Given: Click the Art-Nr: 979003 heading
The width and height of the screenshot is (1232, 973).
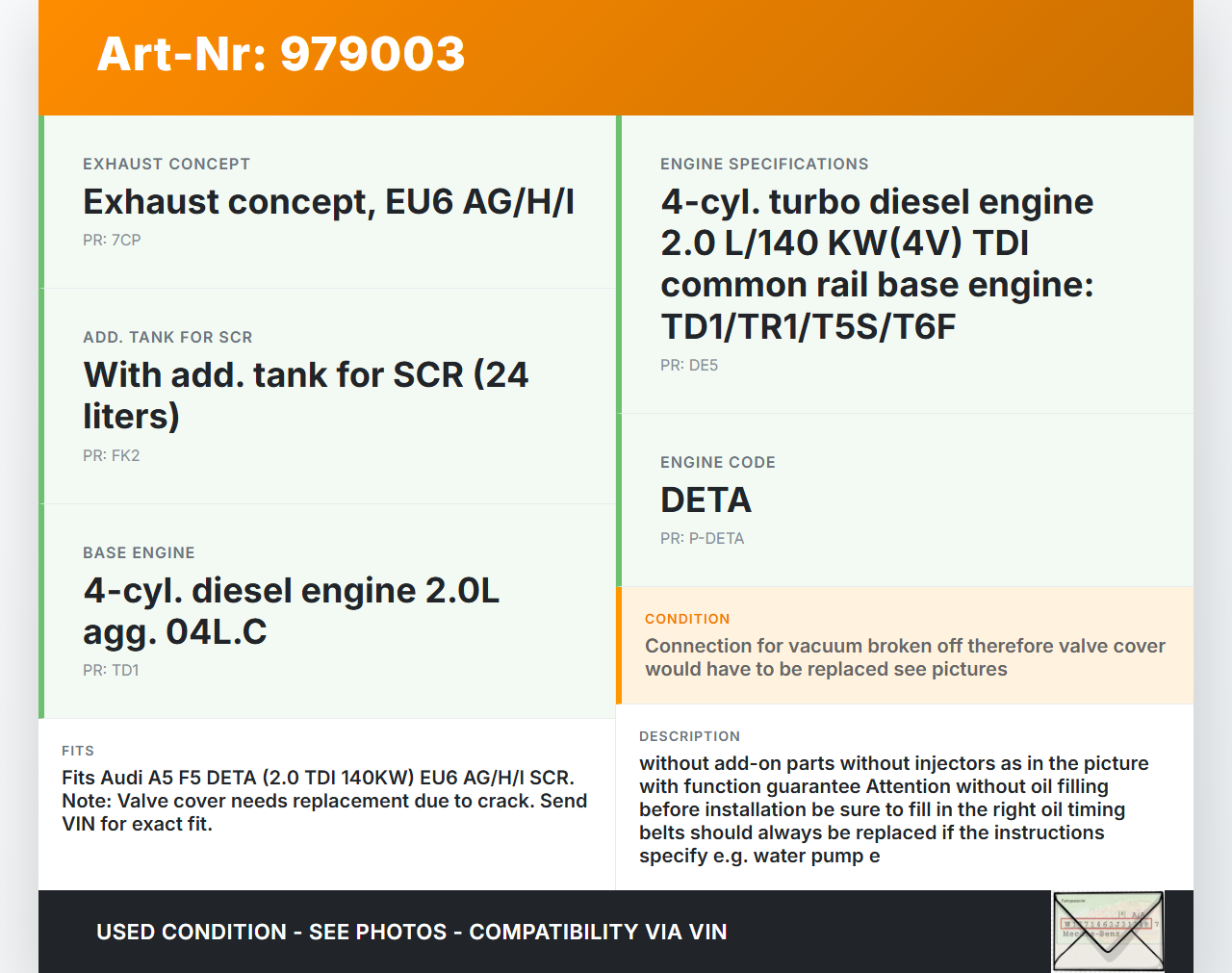Looking at the screenshot, I should (281, 54).
